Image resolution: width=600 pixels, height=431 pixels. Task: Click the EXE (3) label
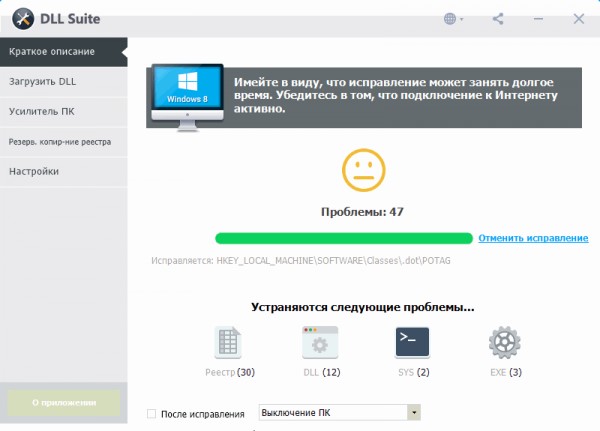pyautogui.click(x=506, y=372)
